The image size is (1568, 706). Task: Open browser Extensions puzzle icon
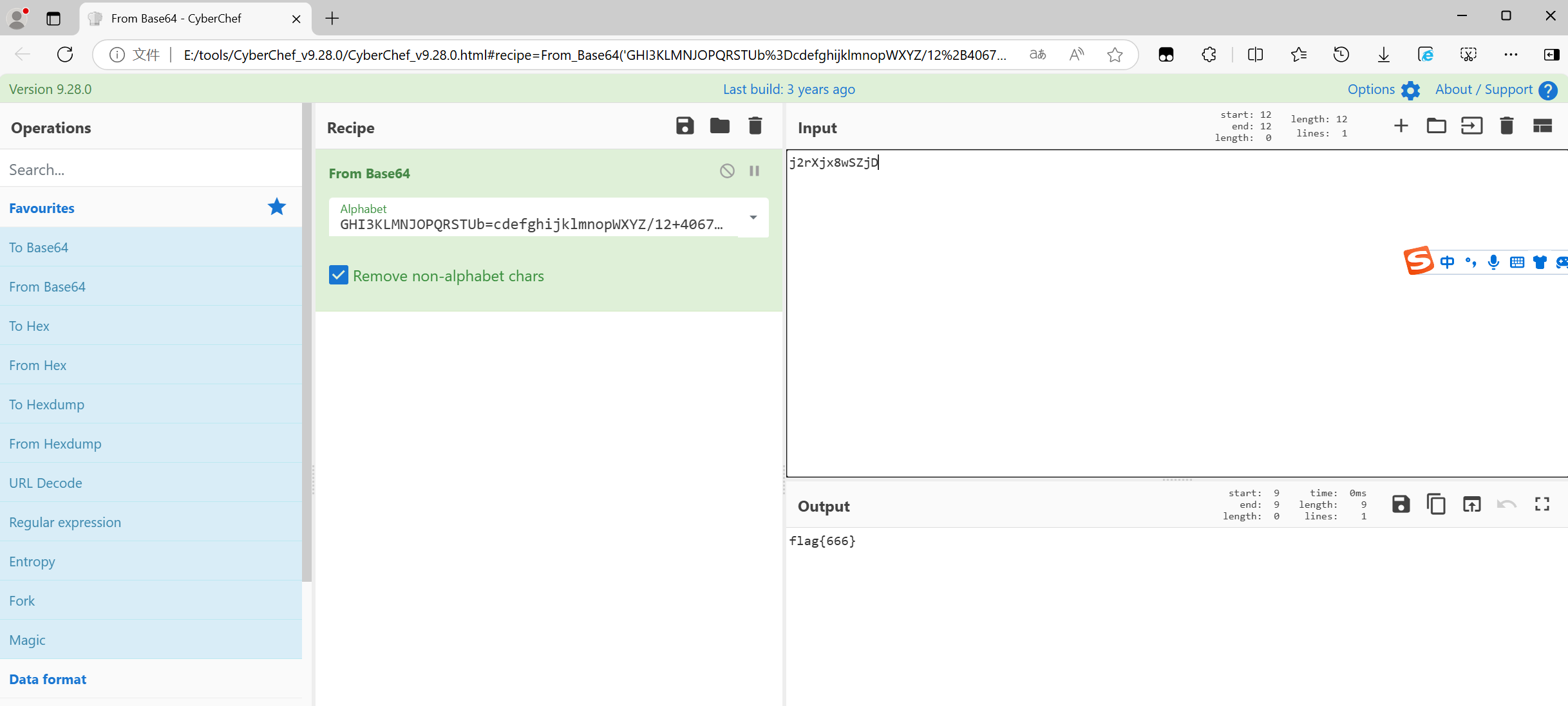(x=1209, y=55)
